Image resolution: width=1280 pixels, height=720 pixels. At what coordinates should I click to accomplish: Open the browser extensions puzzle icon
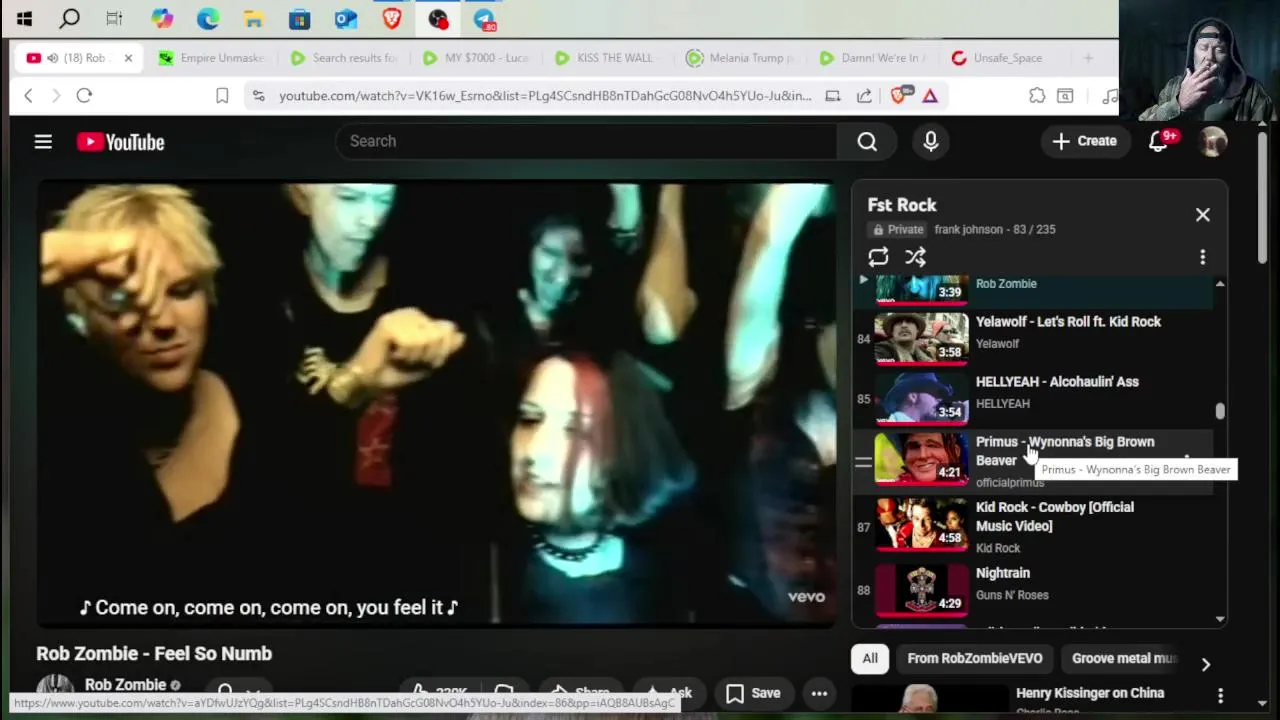click(1037, 95)
